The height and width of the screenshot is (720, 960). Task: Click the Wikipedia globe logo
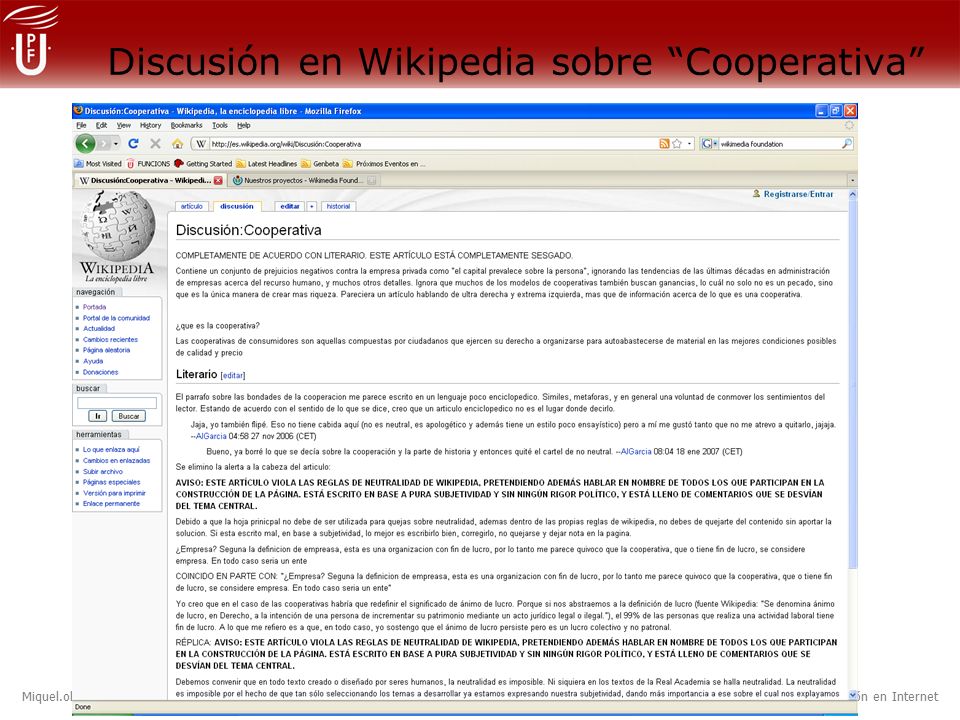(117, 225)
